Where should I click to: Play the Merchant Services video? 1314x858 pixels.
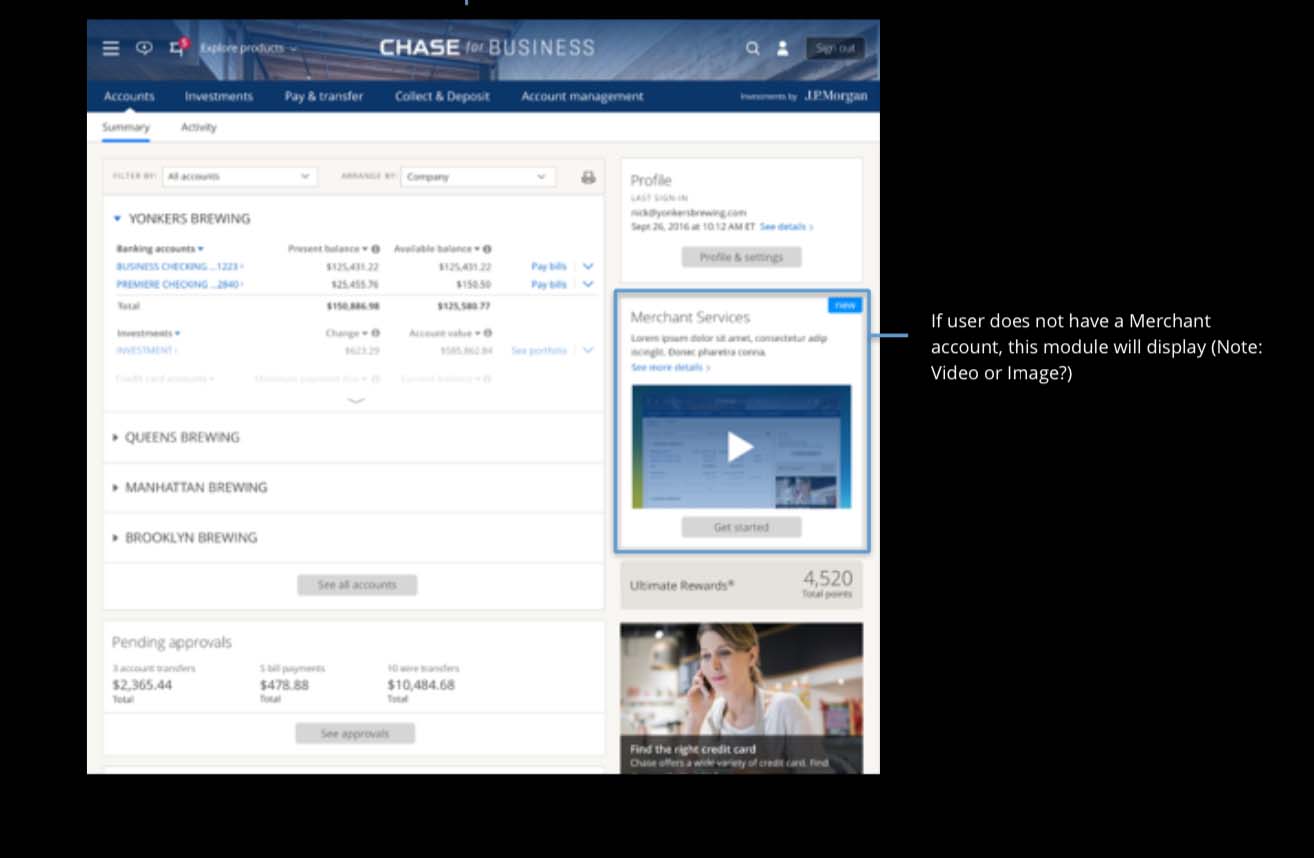(740, 447)
